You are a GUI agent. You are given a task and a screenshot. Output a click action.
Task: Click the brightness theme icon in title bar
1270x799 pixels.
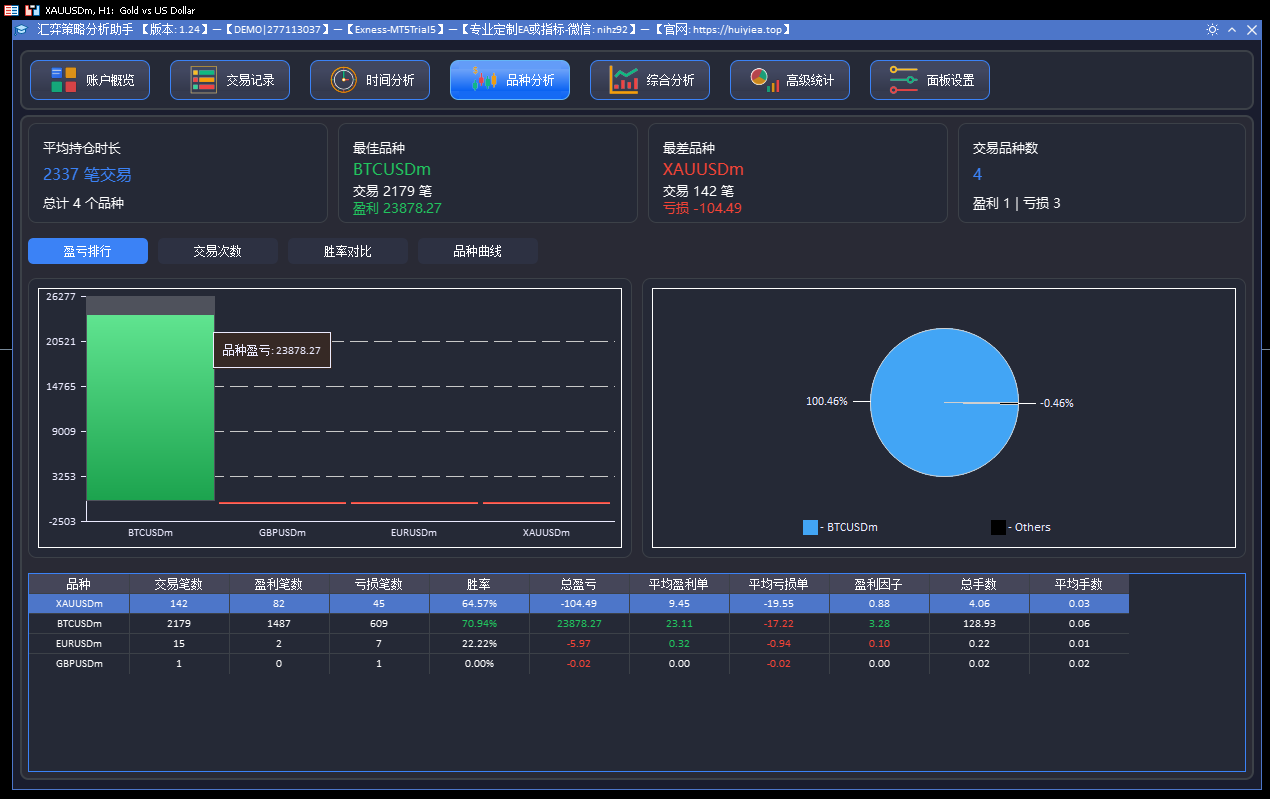[x=1212, y=30]
